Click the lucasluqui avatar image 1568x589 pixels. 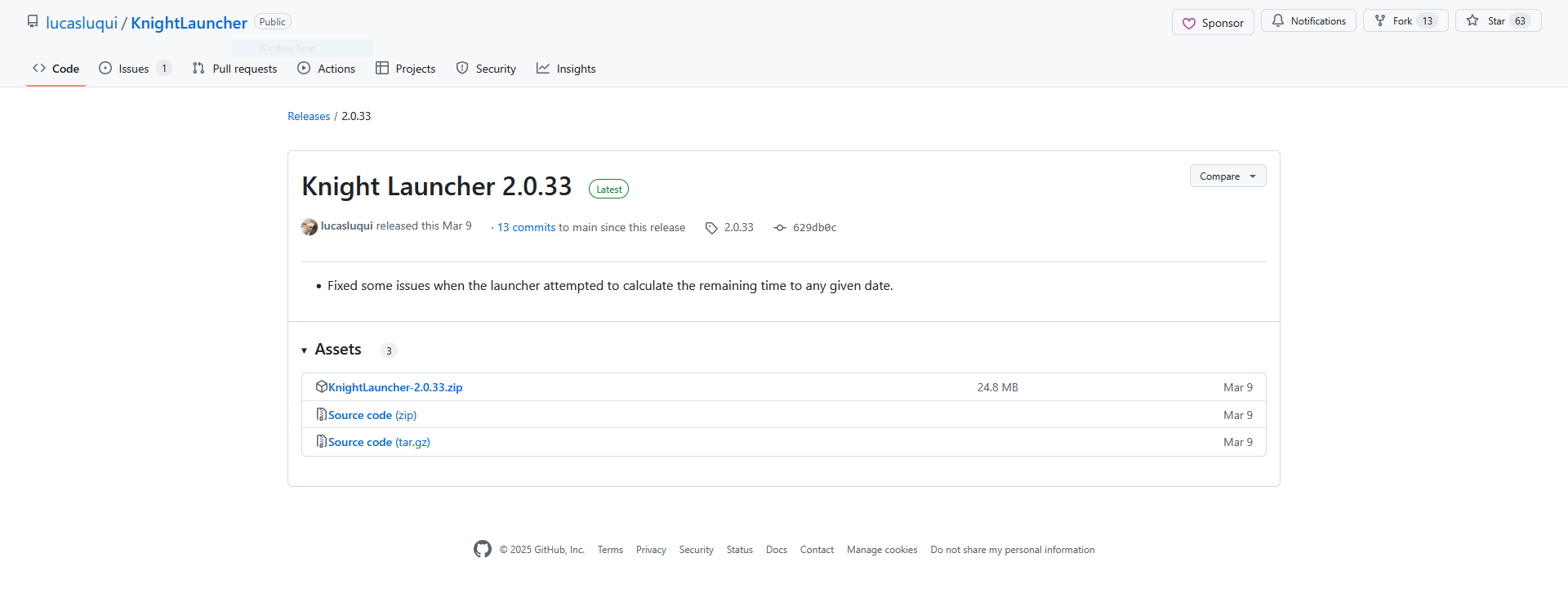coord(310,227)
